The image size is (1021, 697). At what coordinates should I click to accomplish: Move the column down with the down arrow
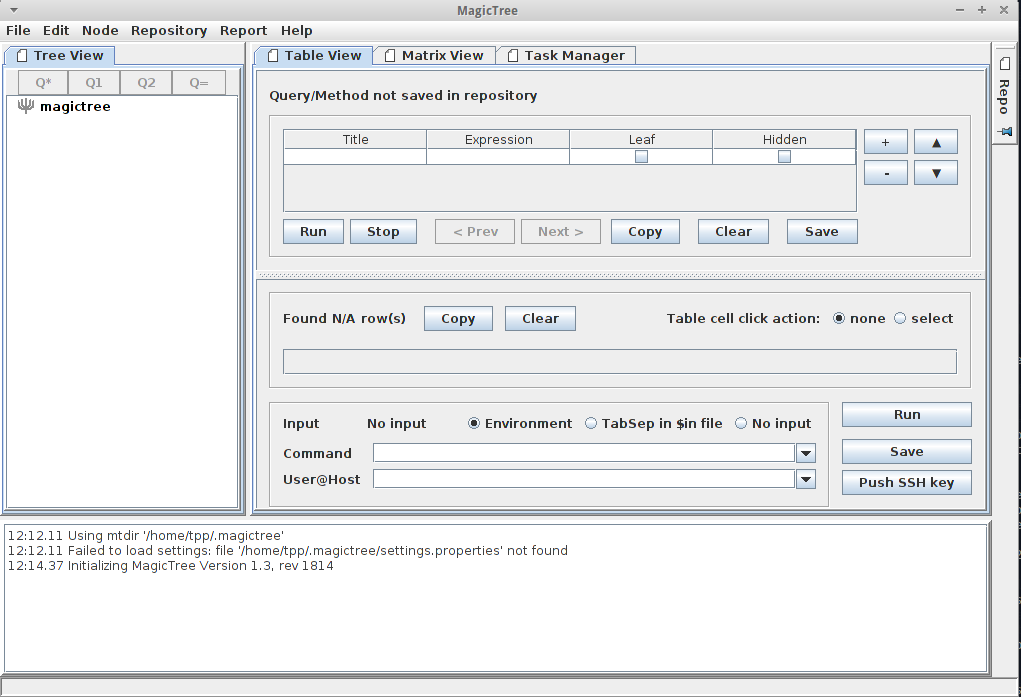(x=936, y=173)
